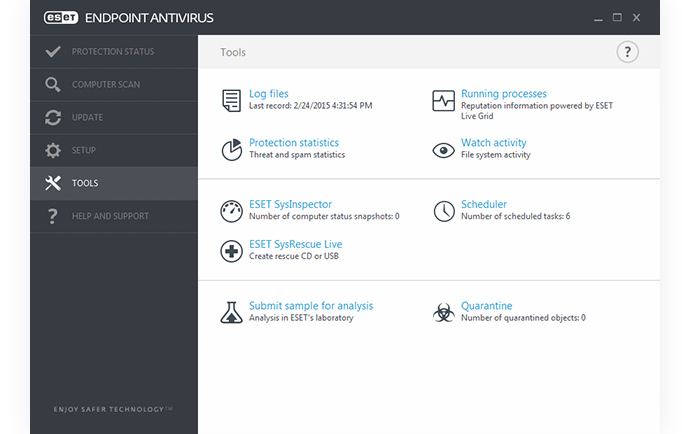Click the wrench icon beside Tools
The height and width of the screenshot is (434, 690).
point(53,183)
